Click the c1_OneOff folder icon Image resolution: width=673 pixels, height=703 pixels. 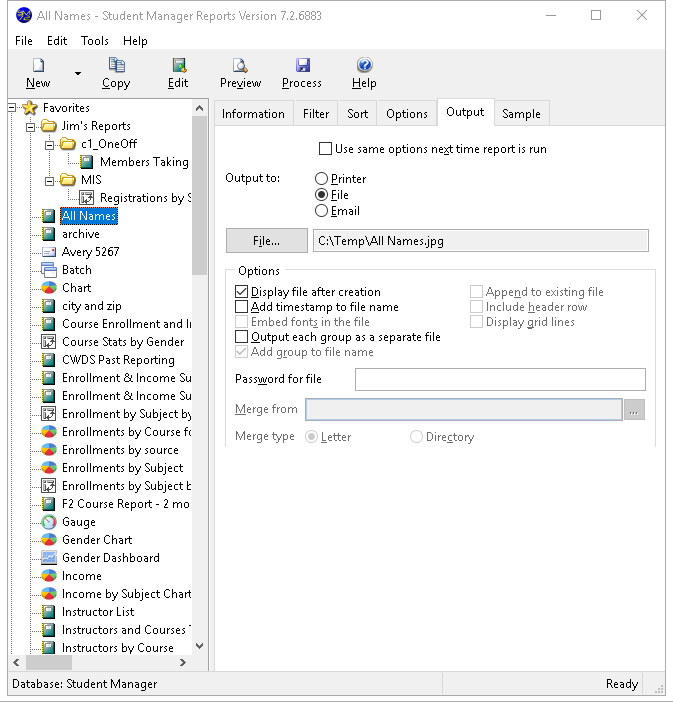[x=68, y=143]
